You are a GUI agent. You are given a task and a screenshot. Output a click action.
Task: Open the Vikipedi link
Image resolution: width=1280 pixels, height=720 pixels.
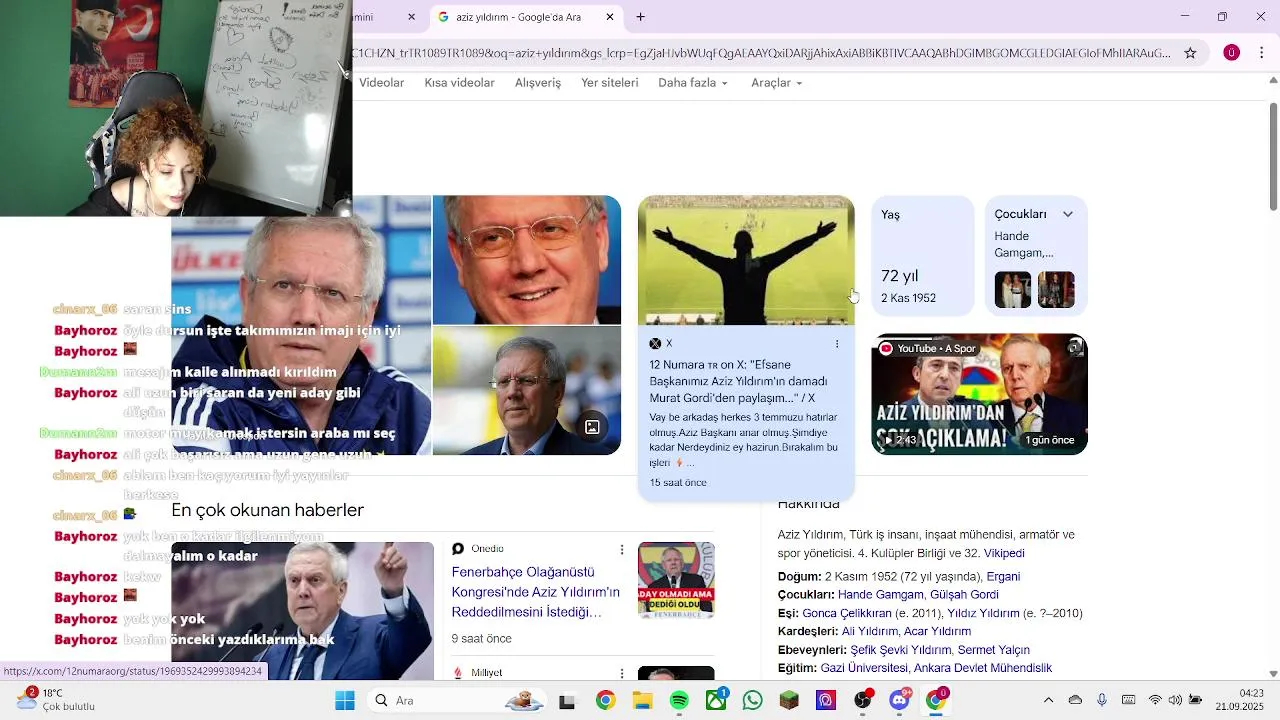coord(1004,553)
